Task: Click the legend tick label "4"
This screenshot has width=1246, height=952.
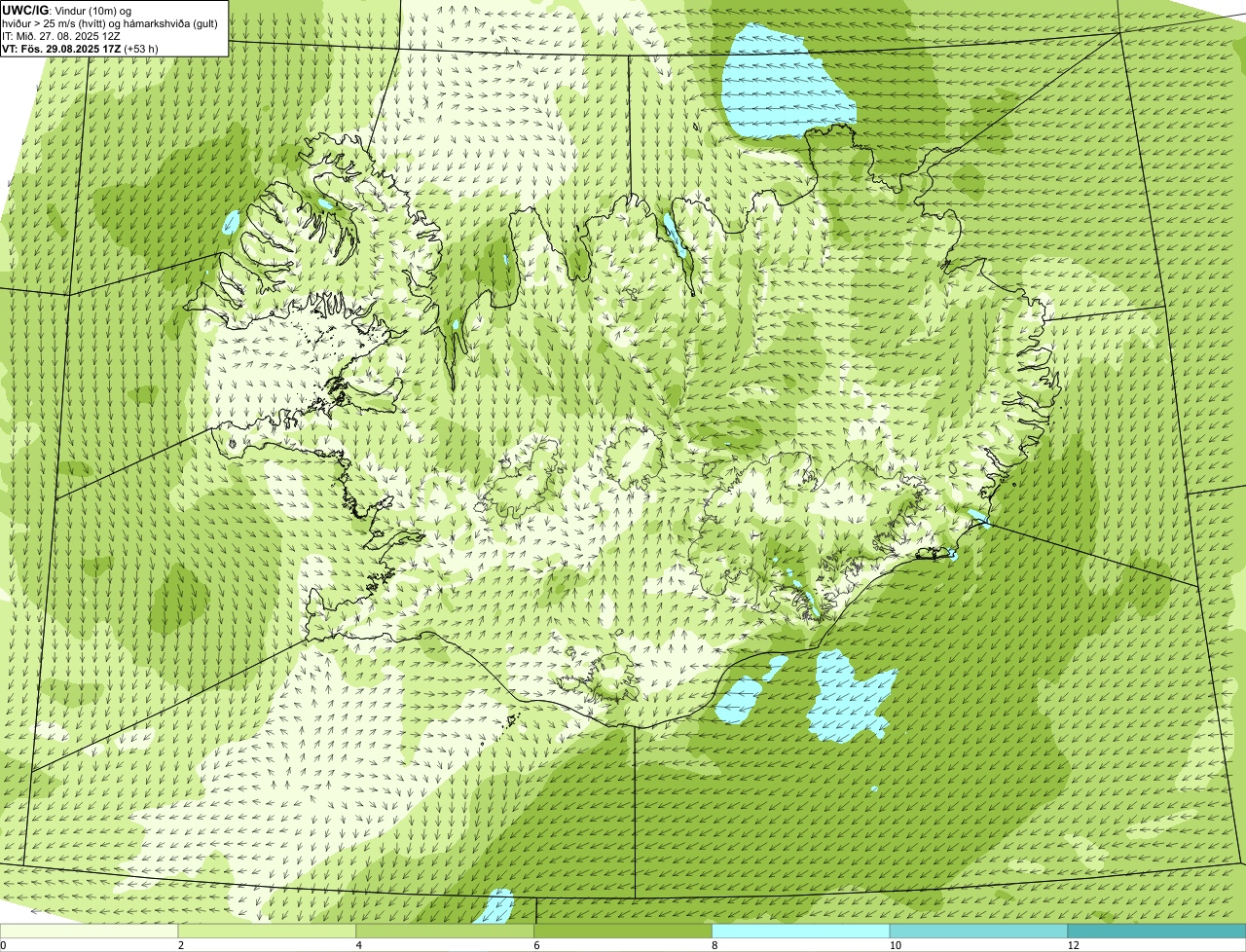Action: 359,945
